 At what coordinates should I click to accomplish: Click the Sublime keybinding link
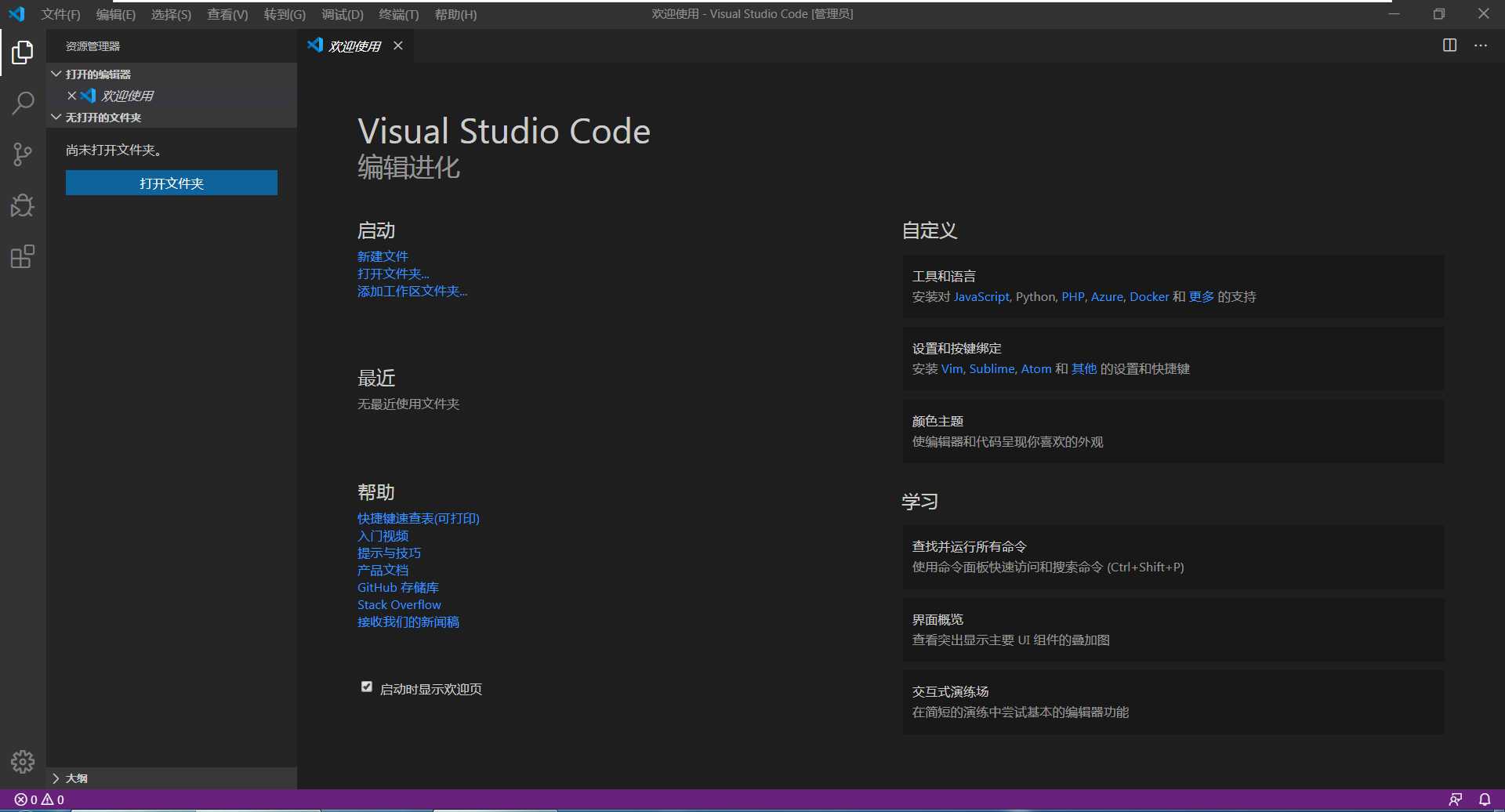click(x=992, y=368)
